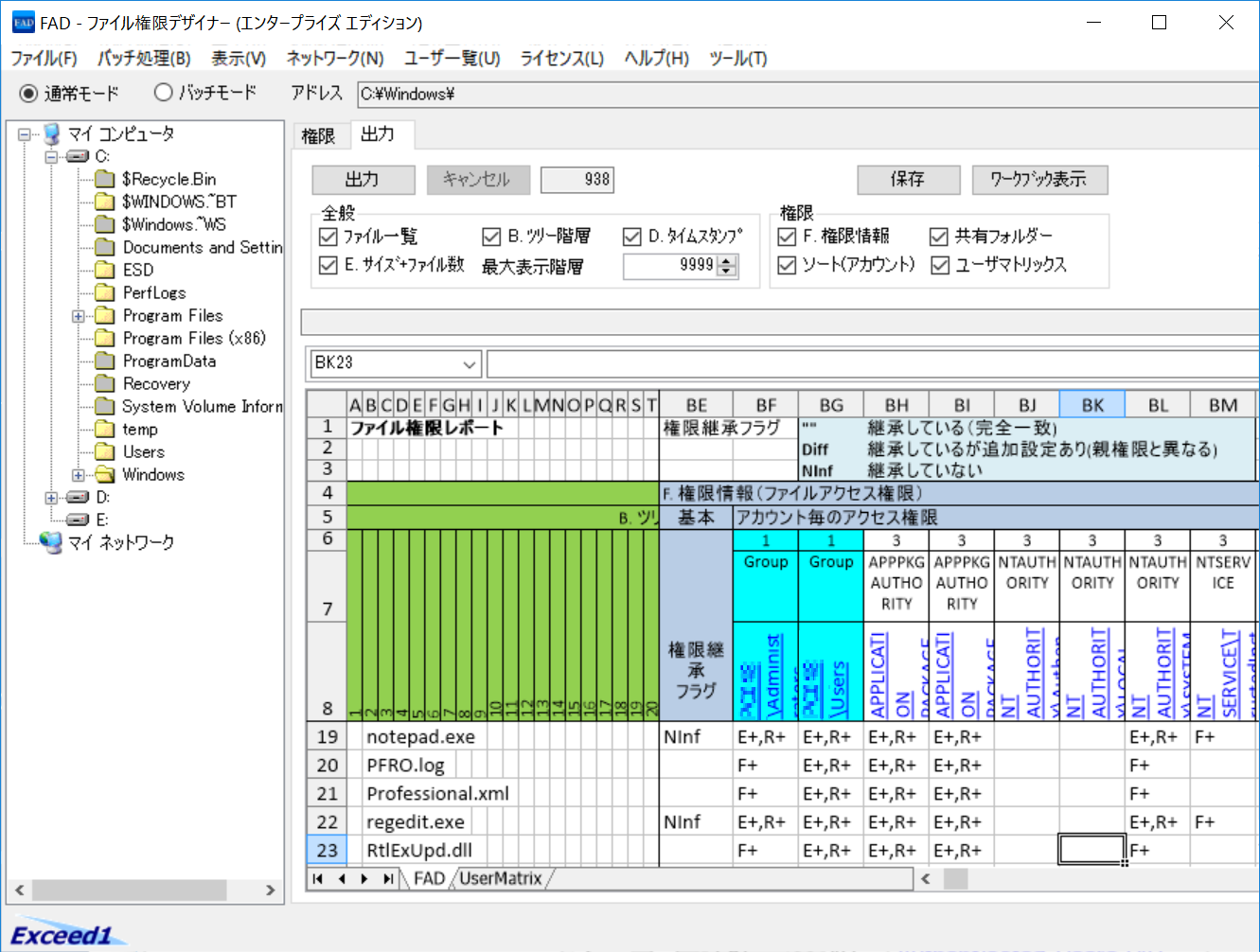Click the My Computer (マイ コンピュータ) icon

click(x=51, y=133)
